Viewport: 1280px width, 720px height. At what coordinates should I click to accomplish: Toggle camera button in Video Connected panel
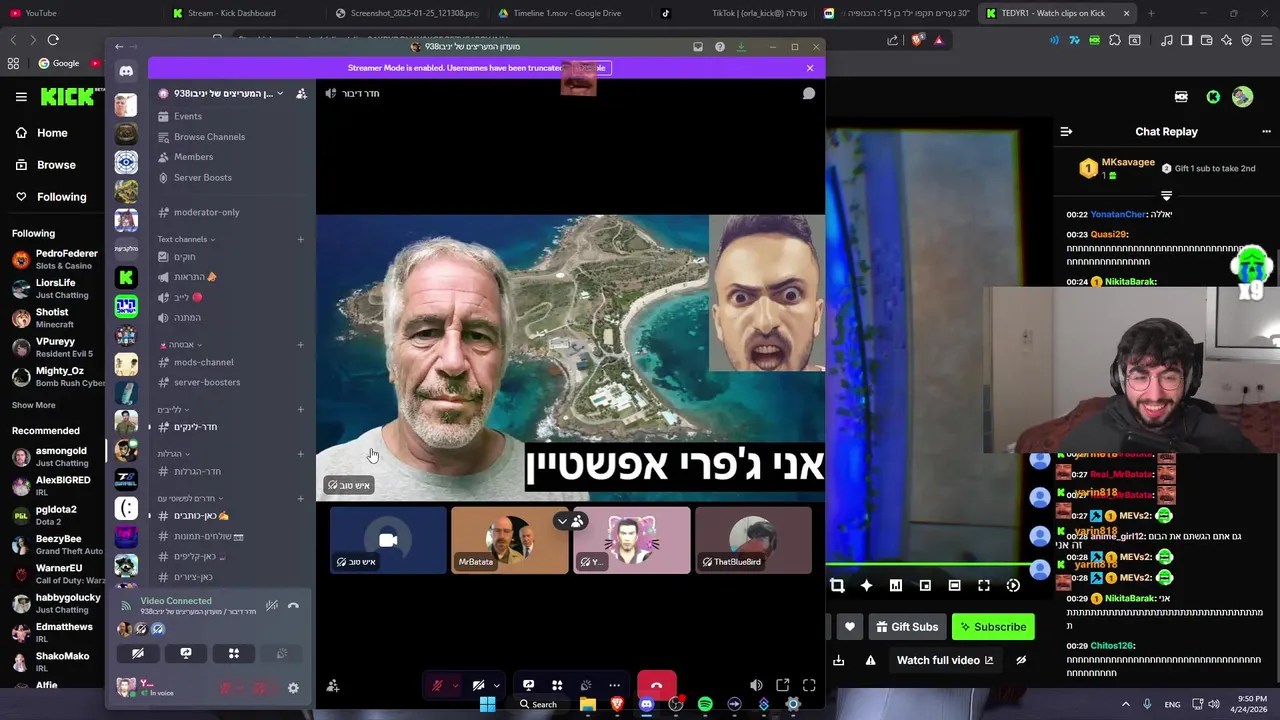138,653
